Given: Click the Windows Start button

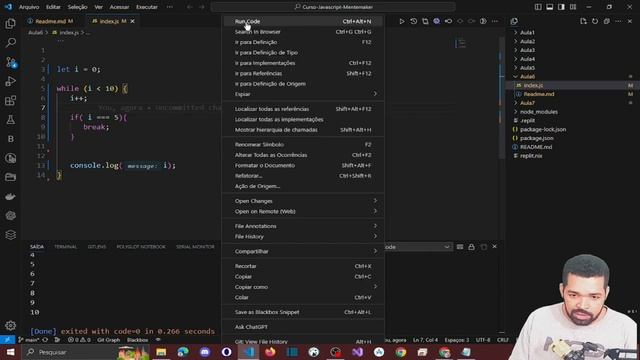Looking at the screenshot, I should pos(10,352).
